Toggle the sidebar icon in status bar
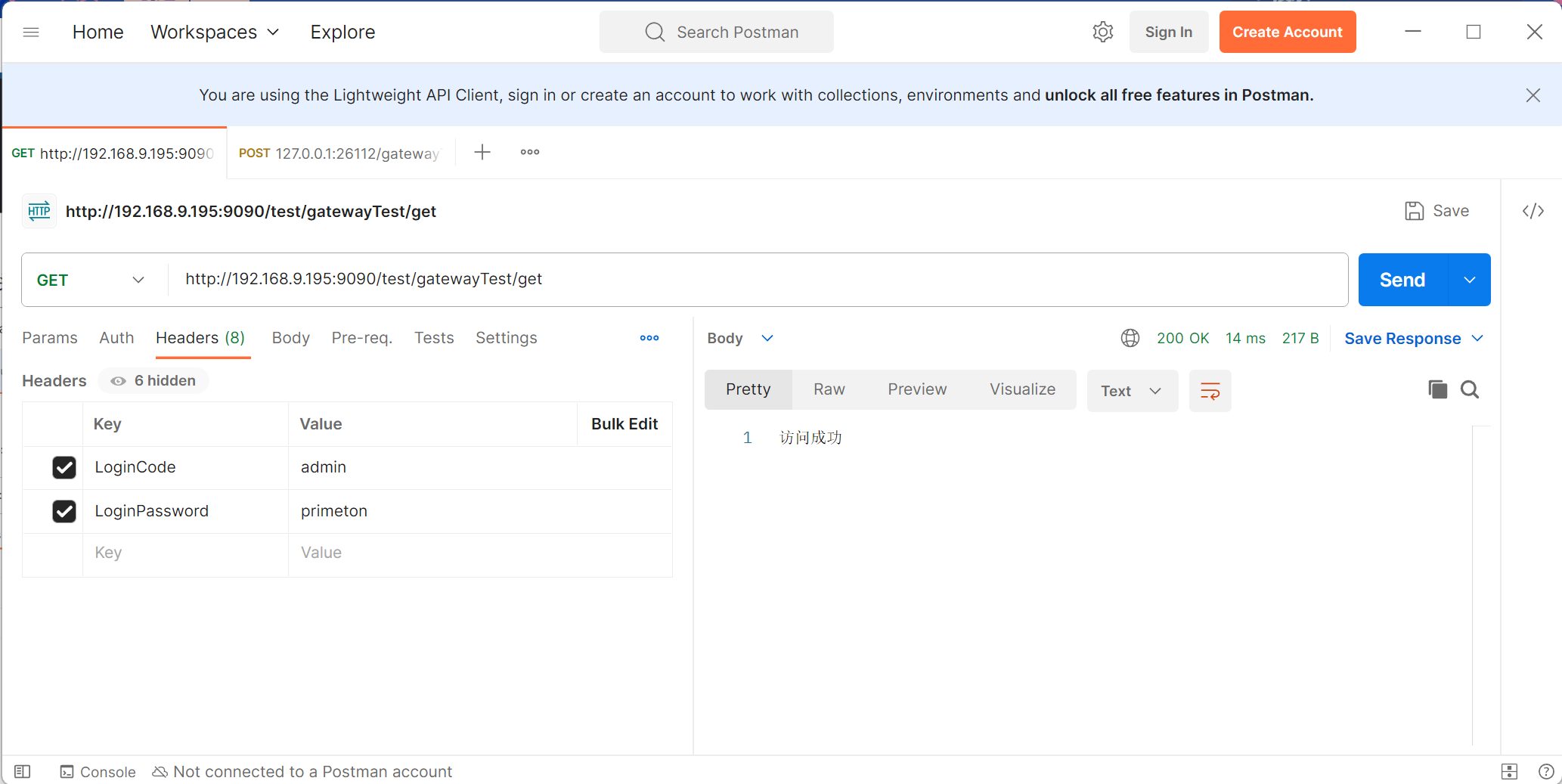Image resolution: width=1562 pixels, height=784 pixels. pos(23,771)
